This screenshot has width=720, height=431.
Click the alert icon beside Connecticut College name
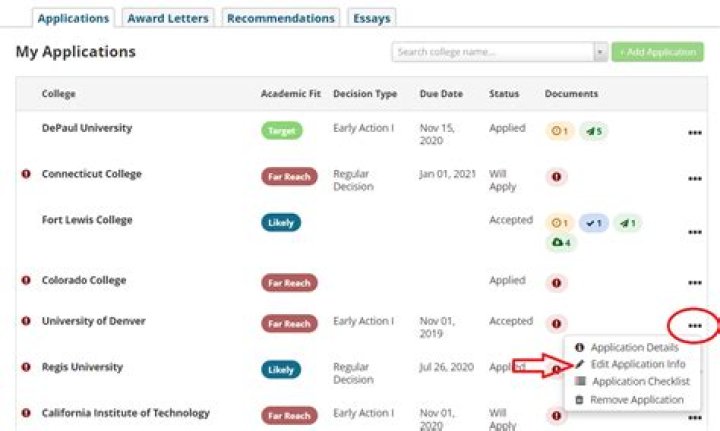click(x=26, y=174)
